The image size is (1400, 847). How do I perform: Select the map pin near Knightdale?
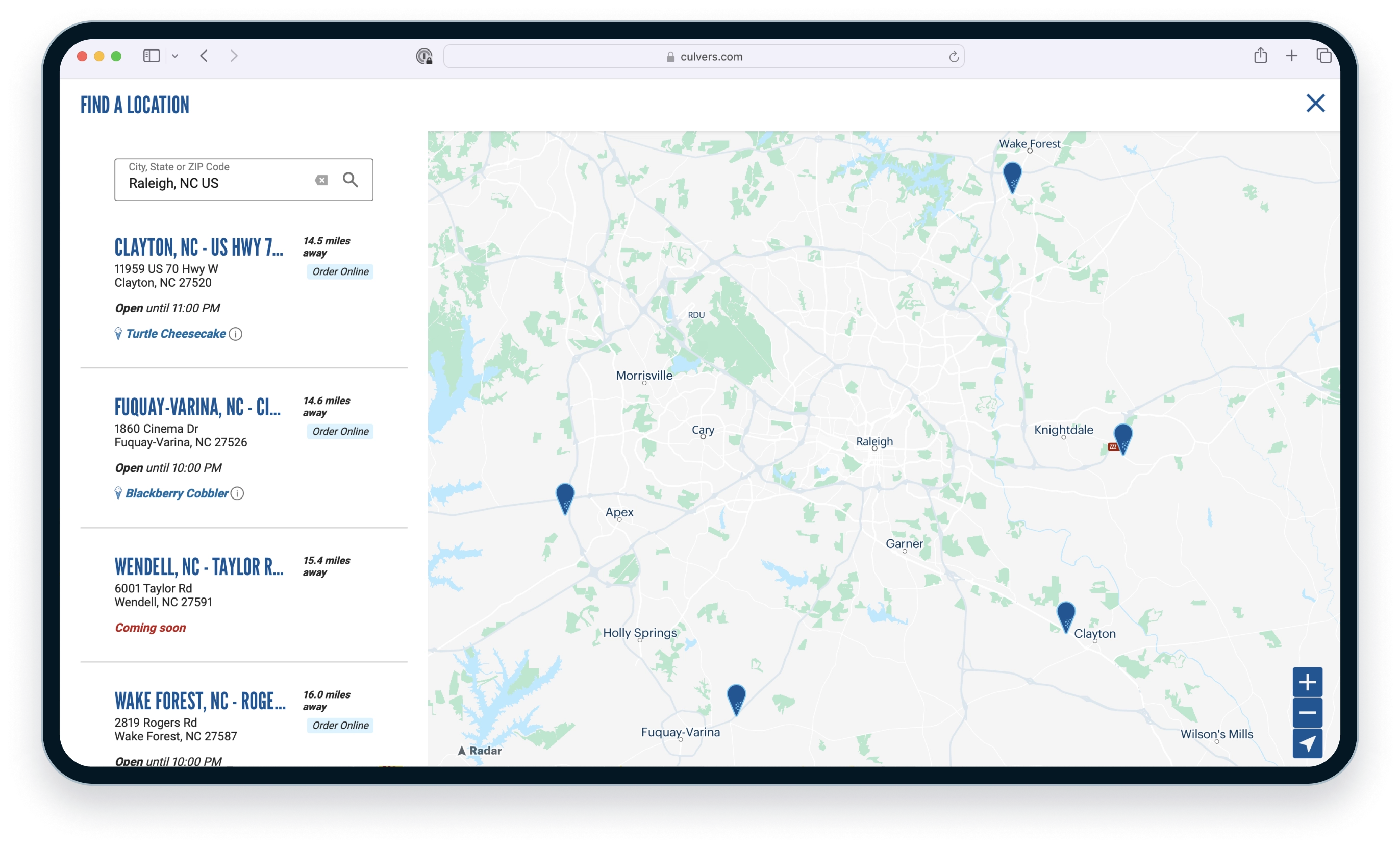point(1123,437)
